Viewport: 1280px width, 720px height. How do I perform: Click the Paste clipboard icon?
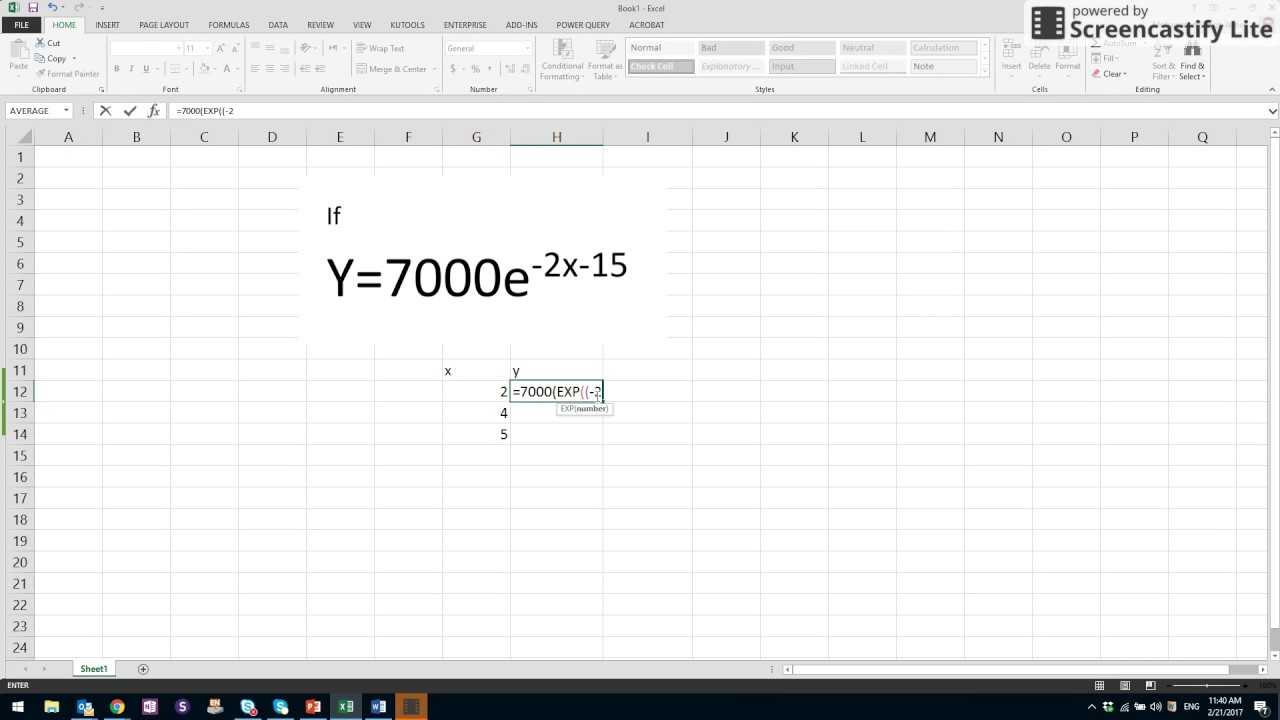(x=18, y=48)
